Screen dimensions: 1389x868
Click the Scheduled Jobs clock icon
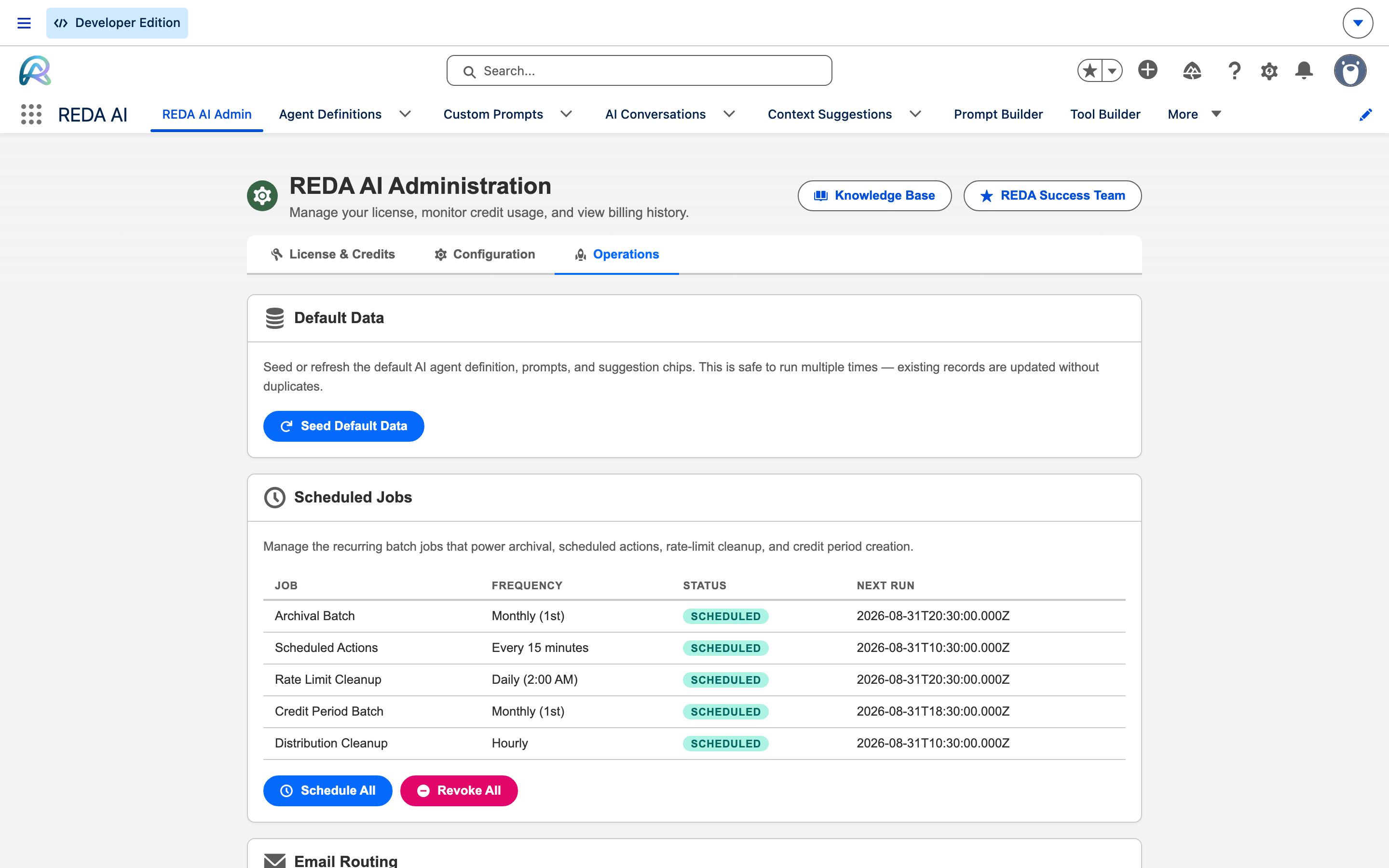[274, 497]
